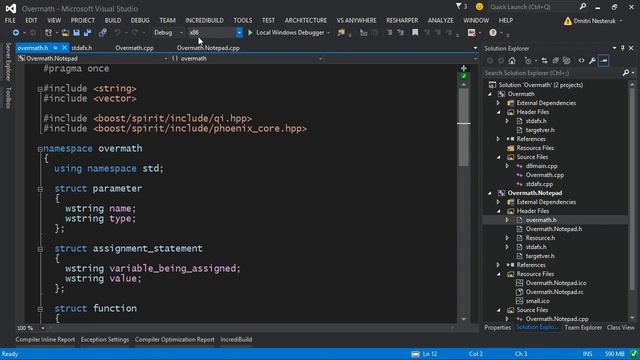Click the editor vertical scrollbar thumb
This screenshot has height=360, width=640.
(x=464, y=127)
